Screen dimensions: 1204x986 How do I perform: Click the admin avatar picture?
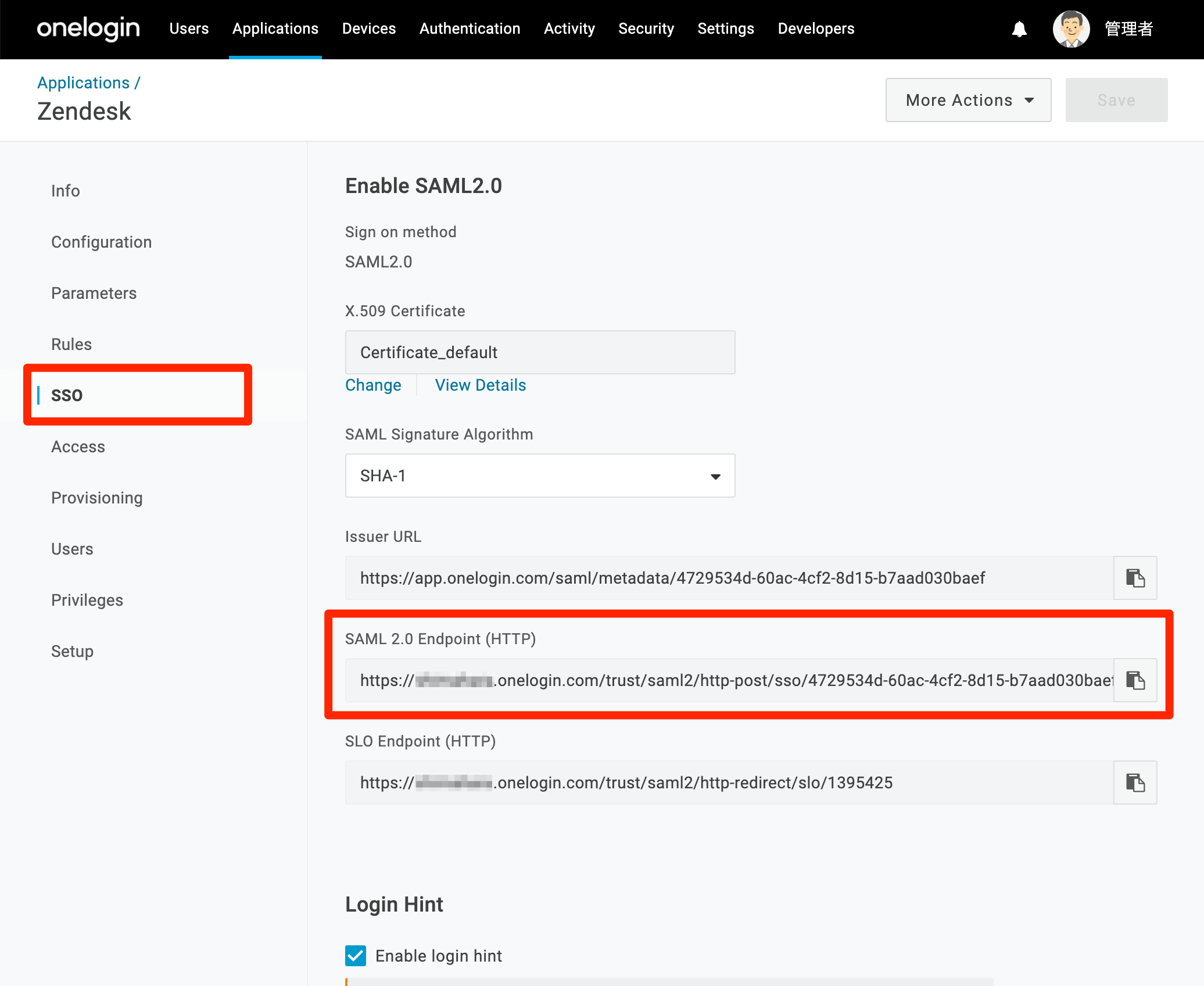tap(1071, 29)
